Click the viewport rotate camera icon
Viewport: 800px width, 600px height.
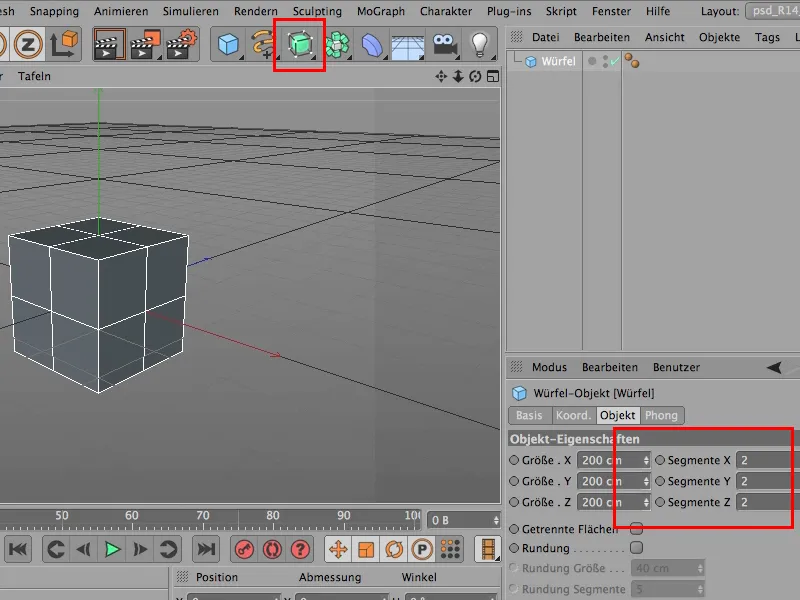coord(475,77)
